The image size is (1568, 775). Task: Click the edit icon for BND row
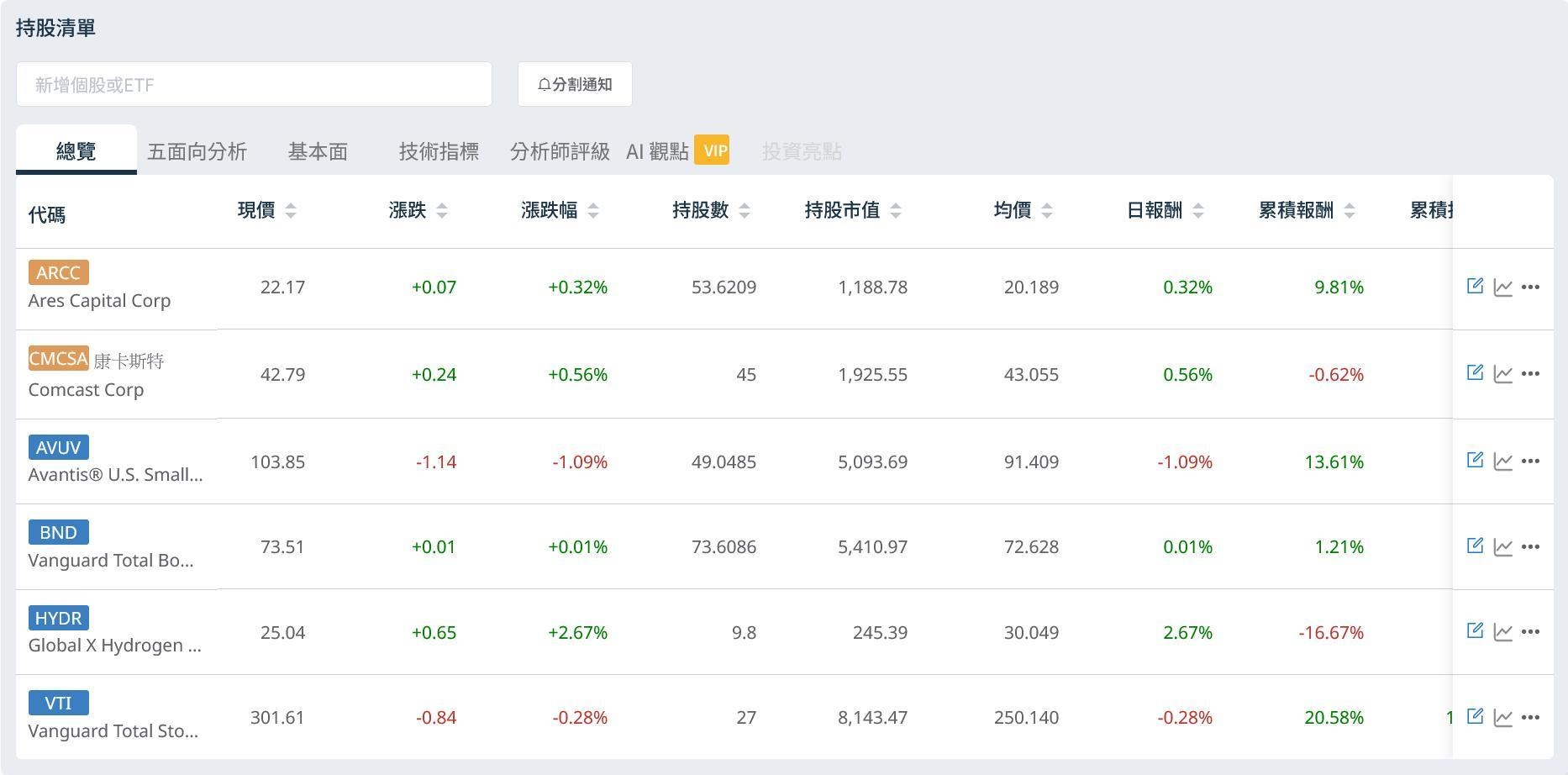tap(1475, 546)
